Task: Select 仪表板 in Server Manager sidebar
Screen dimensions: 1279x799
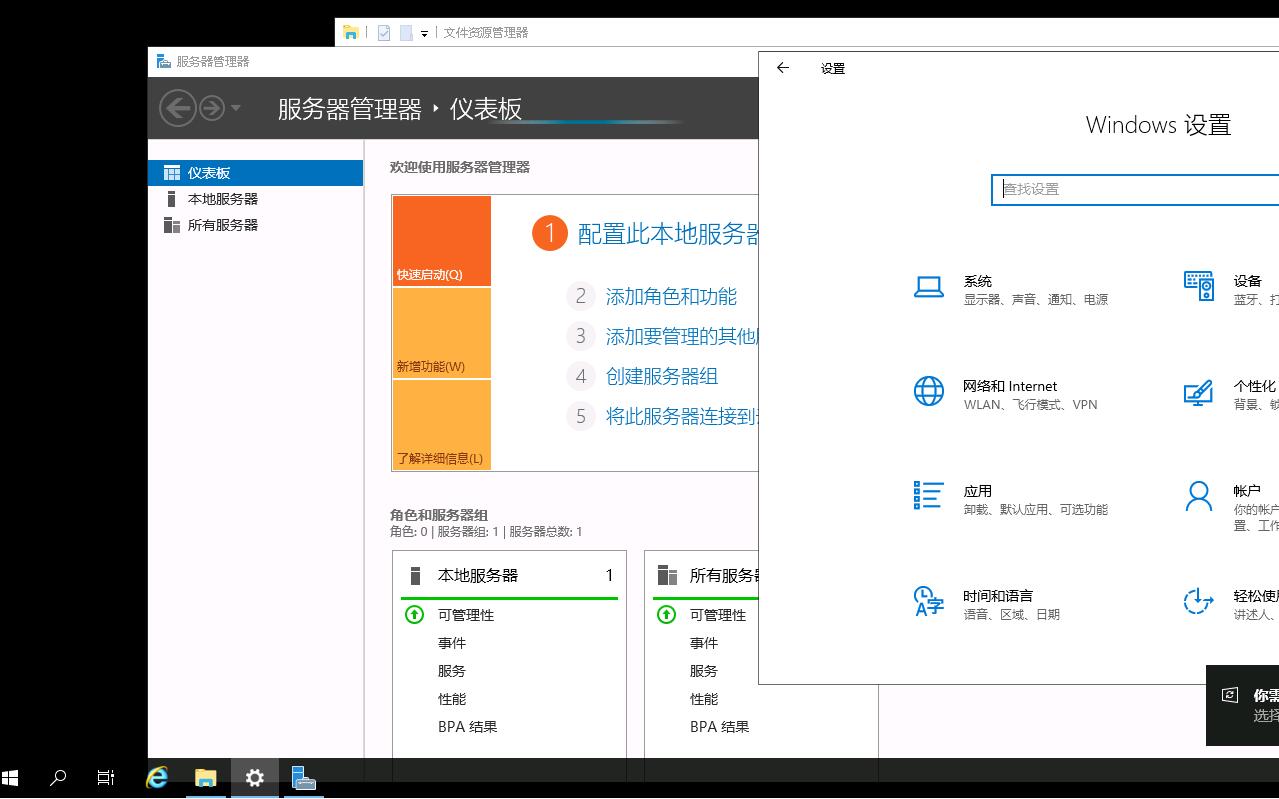Action: tap(255, 173)
